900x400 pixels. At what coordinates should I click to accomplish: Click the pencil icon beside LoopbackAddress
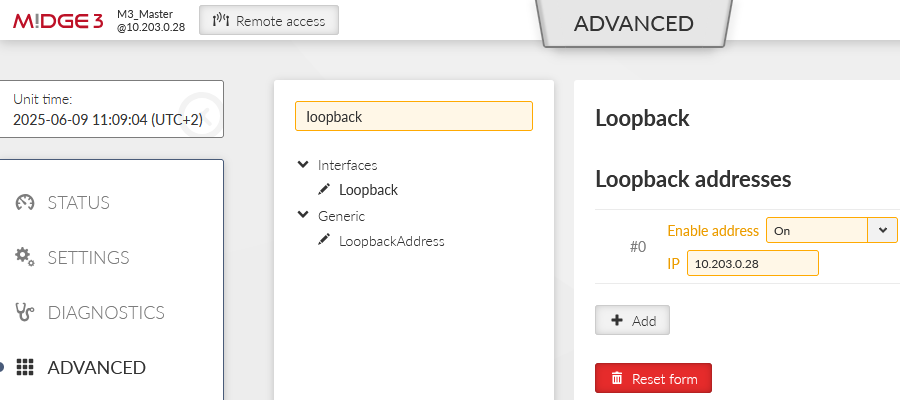(324, 239)
